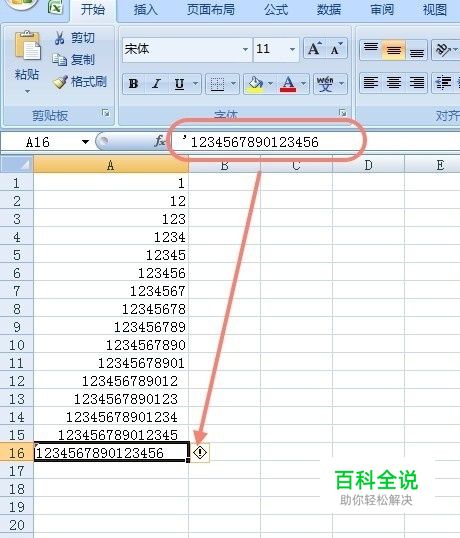Viewport: 460px width, 538px height.
Task: Select row 20 header
Action: 16,525
